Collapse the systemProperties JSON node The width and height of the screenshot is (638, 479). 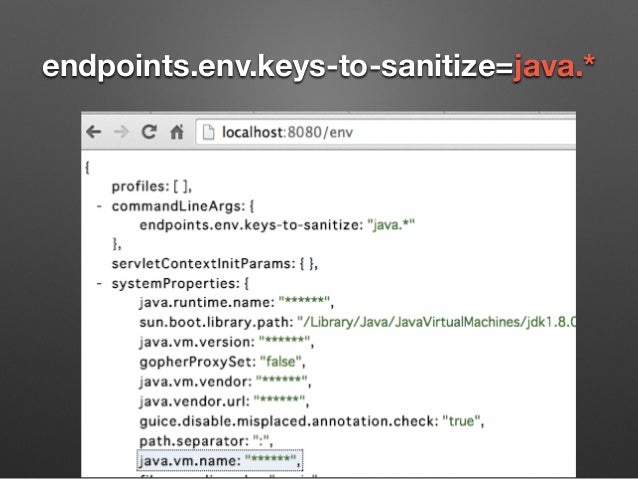pyautogui.click(x=99, y=283)
